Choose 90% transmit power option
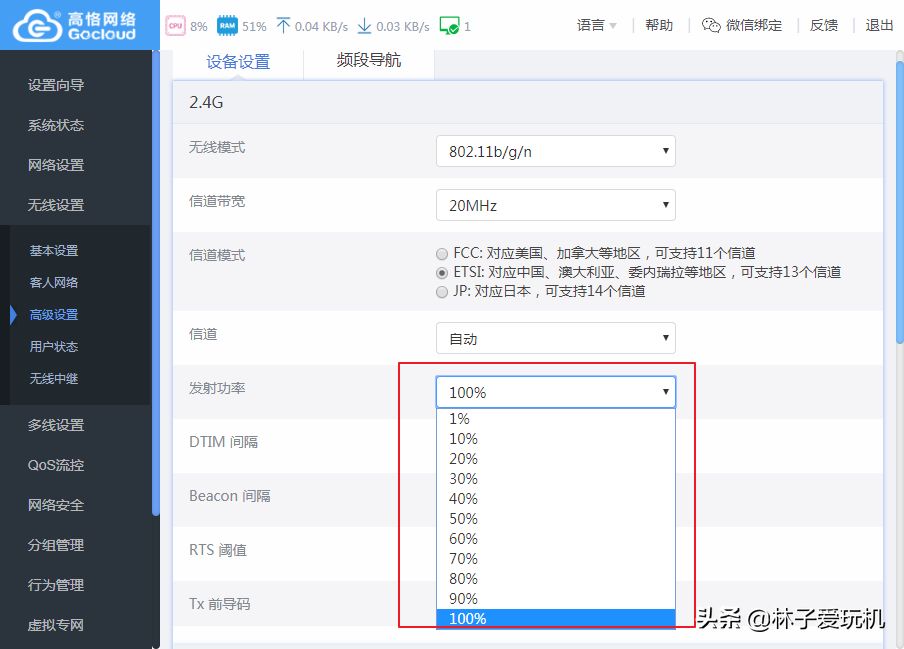Viewport: 904px width, 649px height. pyautogui.click(x=556, y=598)
